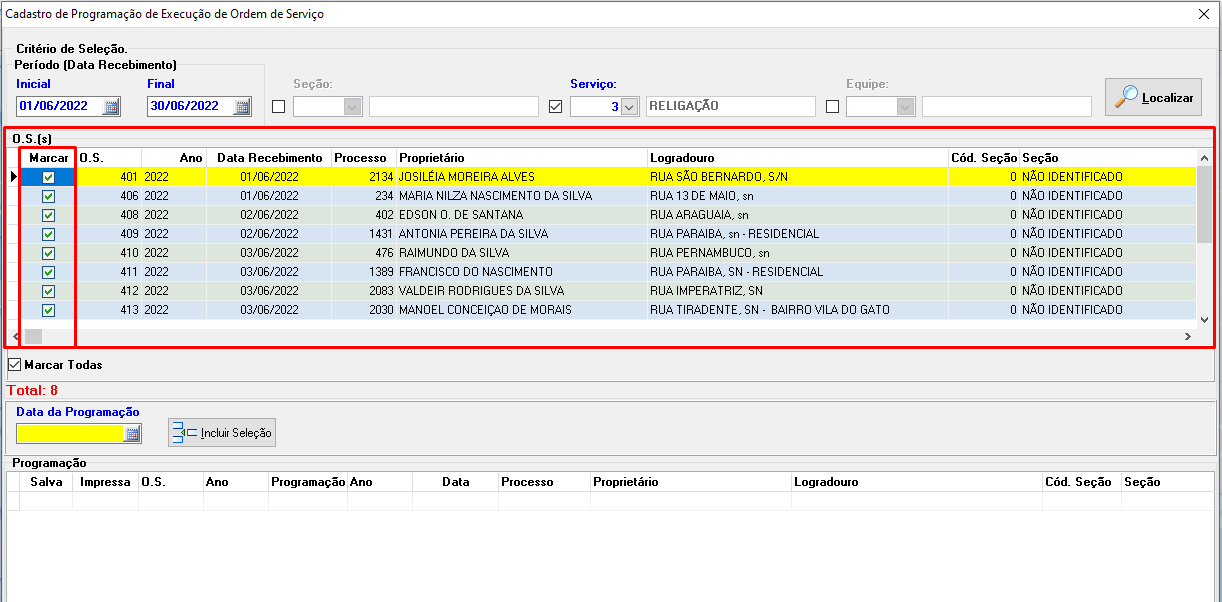Image resolution: width=1222 pixels, height=602 pixels.
Task: Click the yellow Data da Programação field
Action: click(x=70, y=433)
